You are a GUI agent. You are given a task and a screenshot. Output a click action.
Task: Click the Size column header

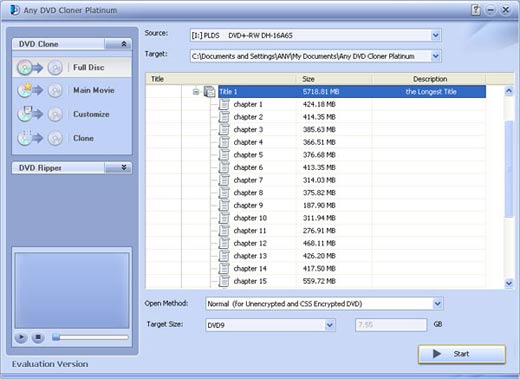pyautogui.click(x=334, y=79)
